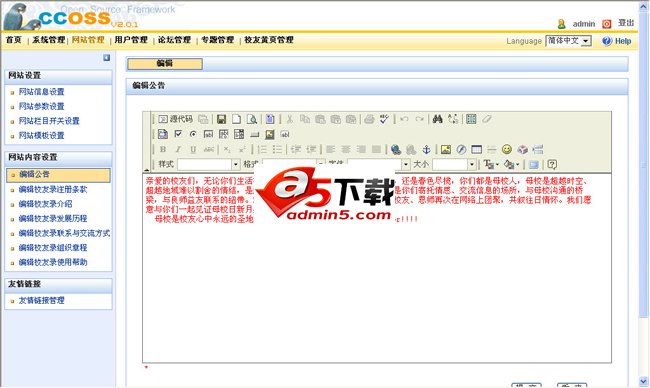Insert an image button field from toolbar

click(x=270, y=134)
